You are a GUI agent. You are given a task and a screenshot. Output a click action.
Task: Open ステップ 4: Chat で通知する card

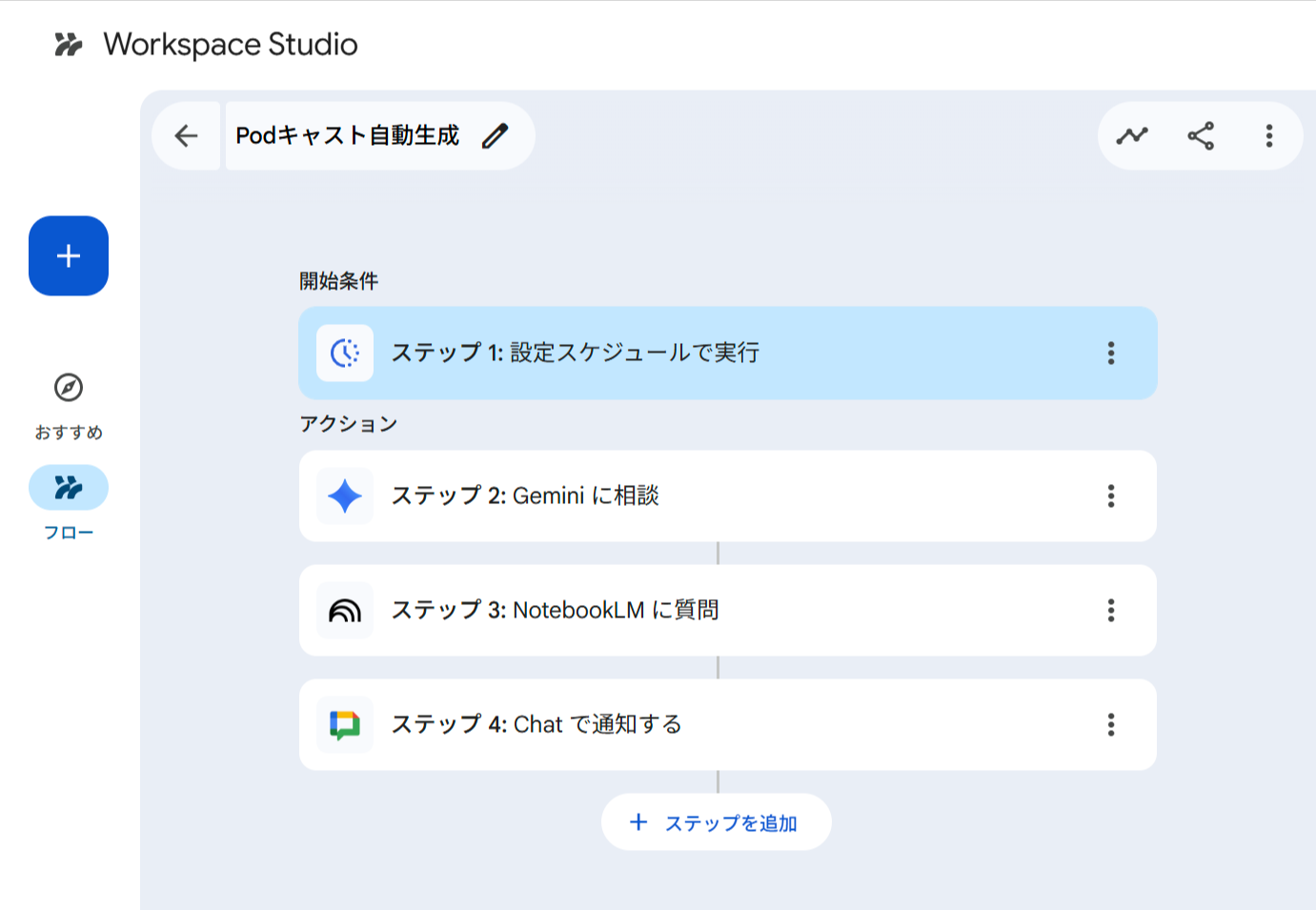pos(728,725)
